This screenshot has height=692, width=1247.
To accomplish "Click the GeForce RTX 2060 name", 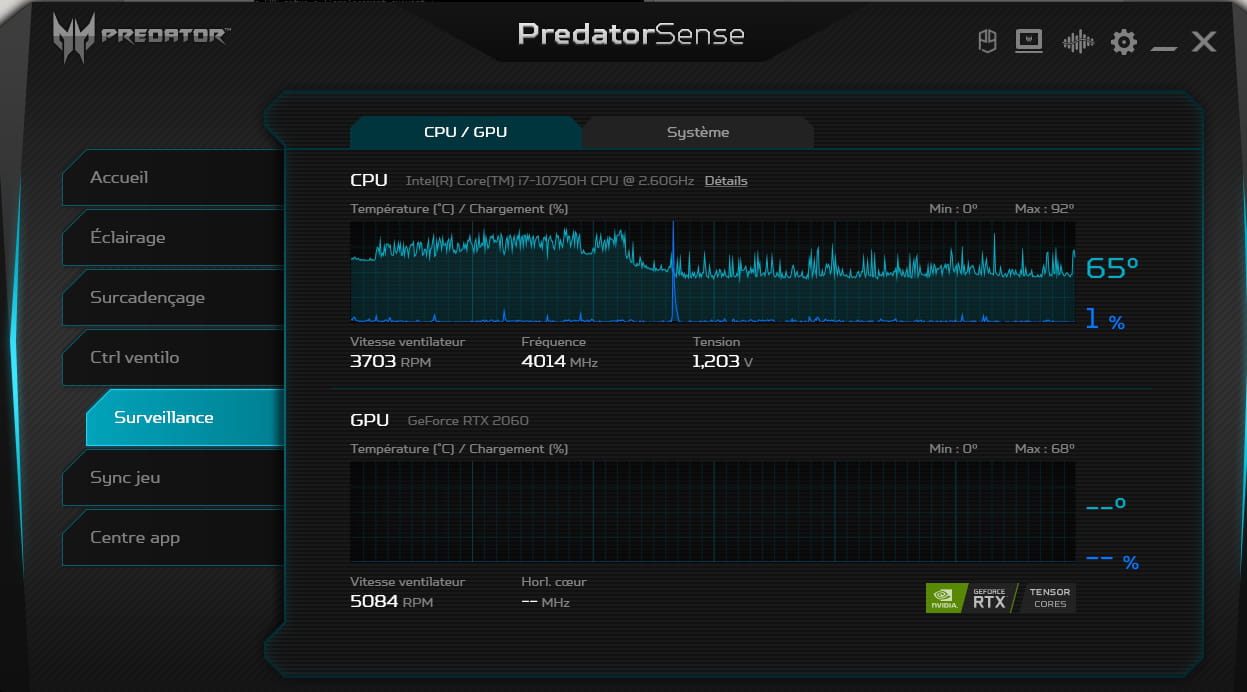I will tap(468, 421).
